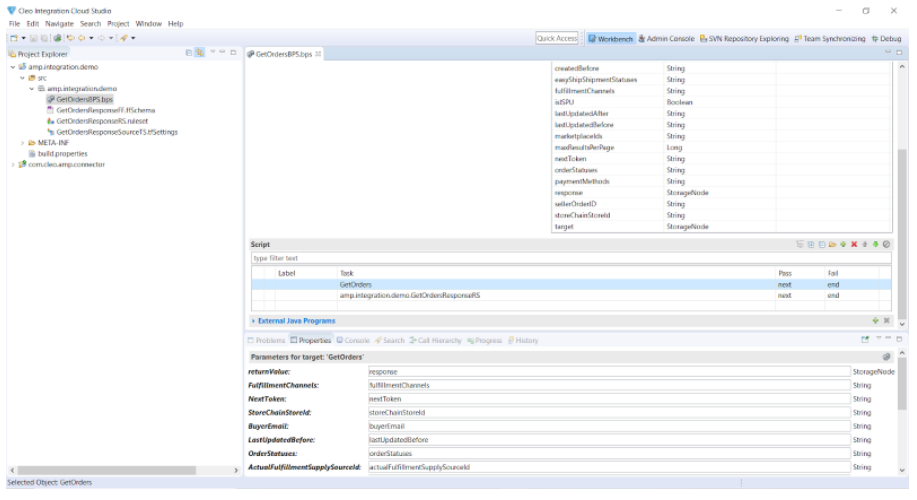Switch to the Debug perspective

click(x=886, y=39)
